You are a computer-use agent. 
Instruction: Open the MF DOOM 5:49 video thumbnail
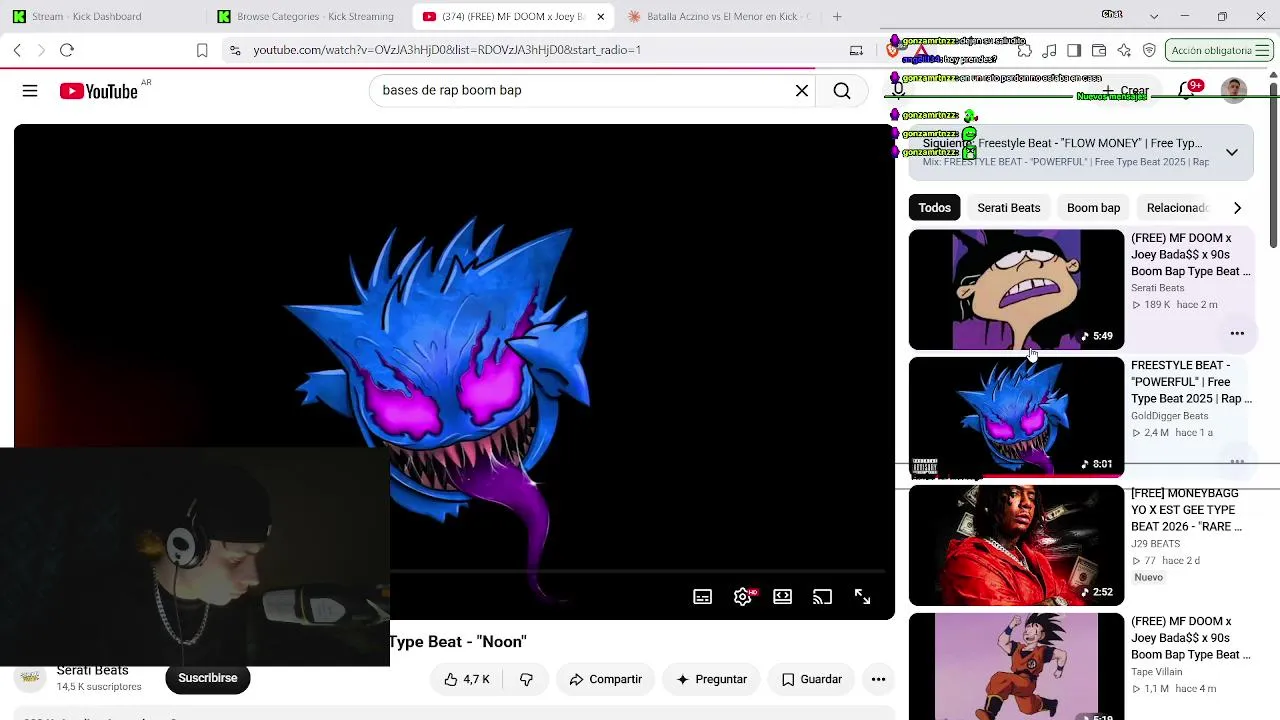coord(1016,290)
